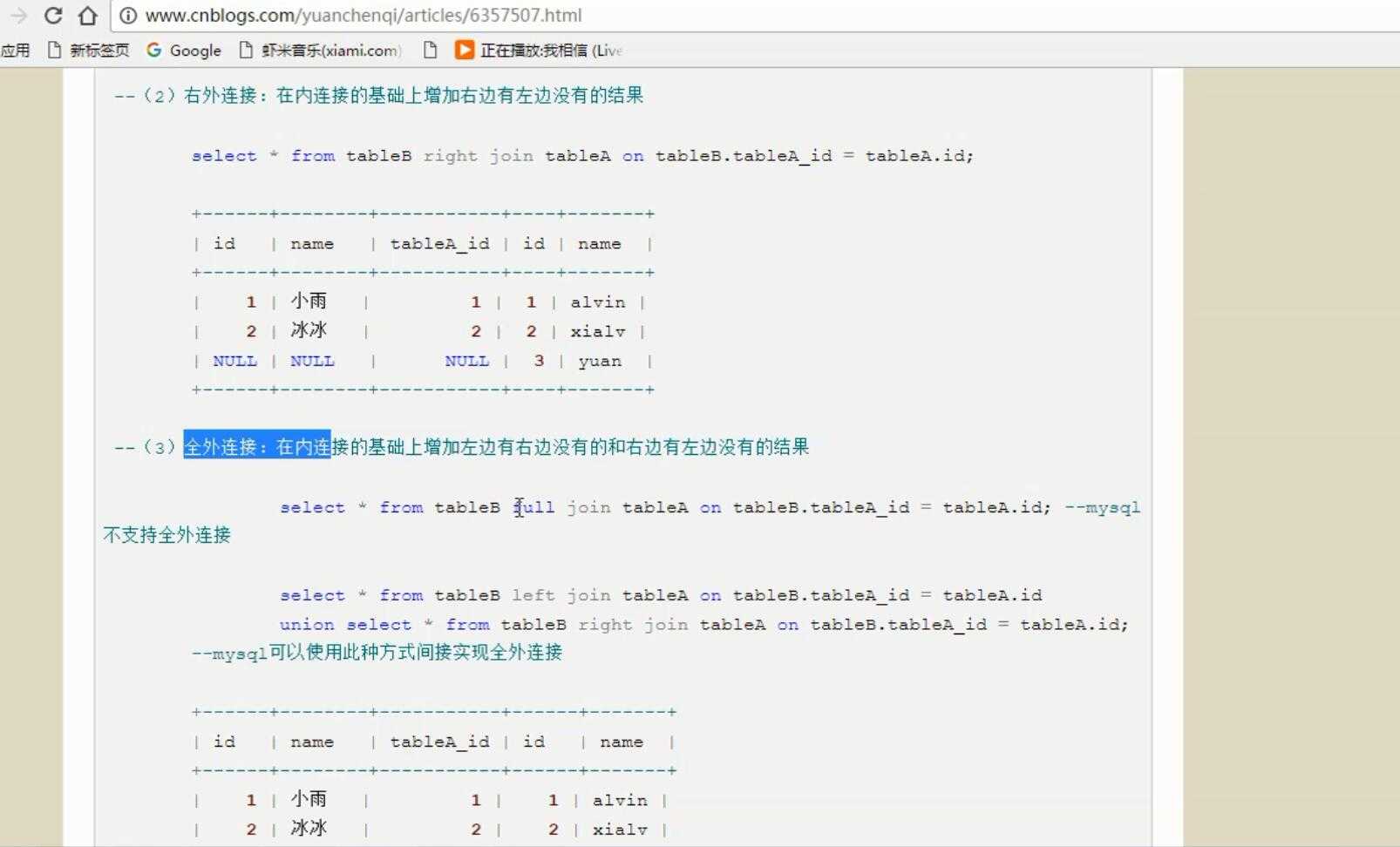The image size is (1400, 847).
Task: Click the Google logo favicon in bookmarks bar
Action: [x=154, y=51]
